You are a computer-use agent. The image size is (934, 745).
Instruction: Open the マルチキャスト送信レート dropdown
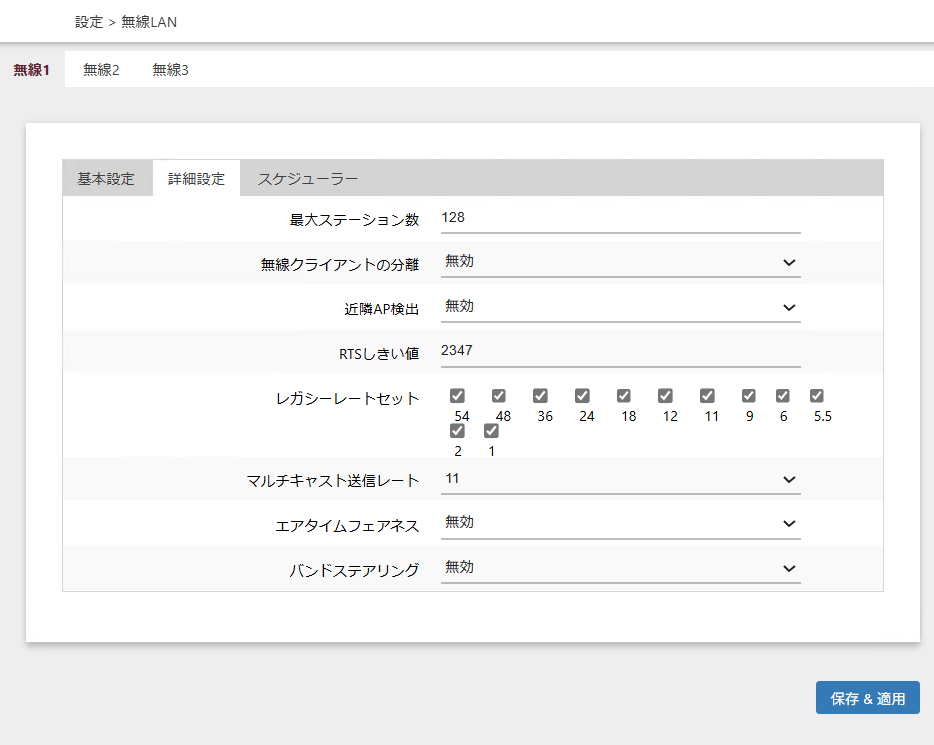620,479
